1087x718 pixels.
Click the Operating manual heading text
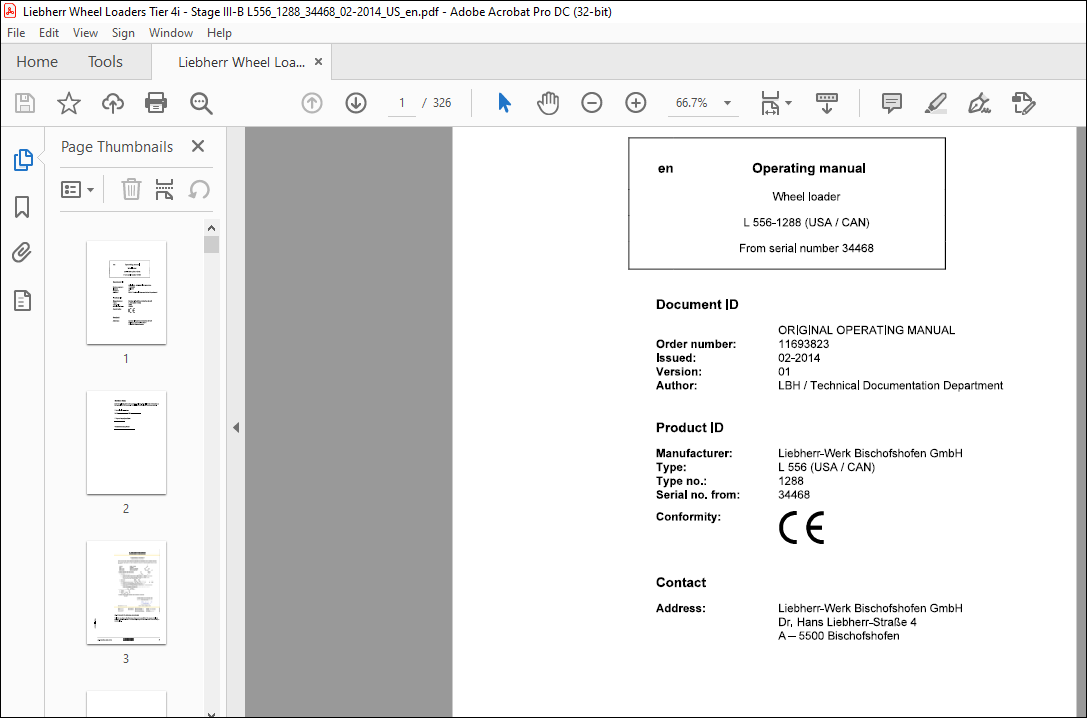808,168
